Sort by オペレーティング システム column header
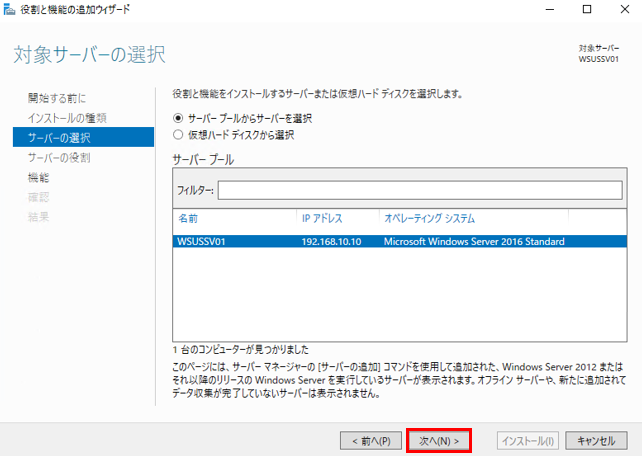Viewport: 642px width, 456px height. pos(430,218)
